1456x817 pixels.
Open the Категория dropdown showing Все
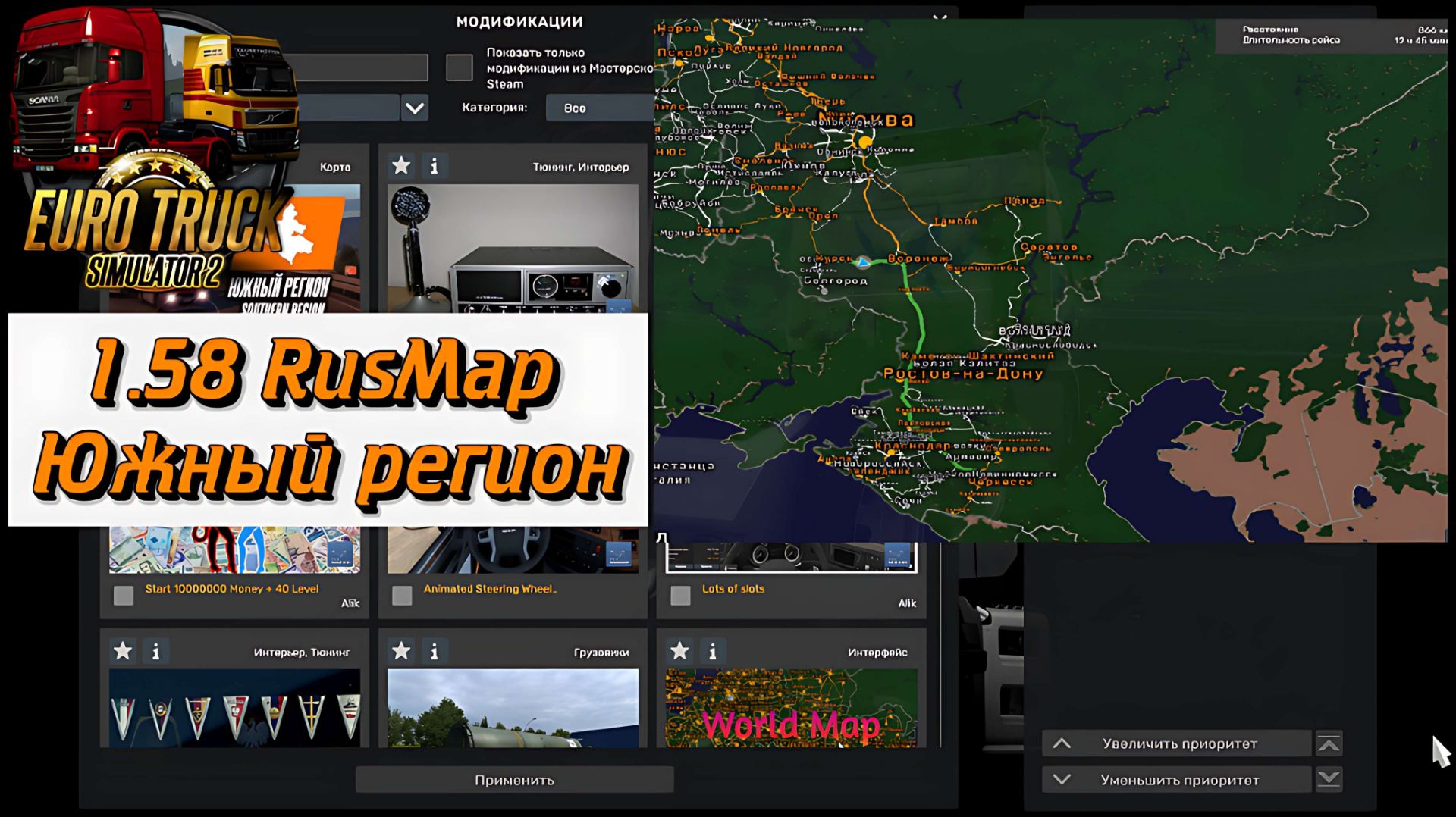pyautogui.click(x=599, y=108)
